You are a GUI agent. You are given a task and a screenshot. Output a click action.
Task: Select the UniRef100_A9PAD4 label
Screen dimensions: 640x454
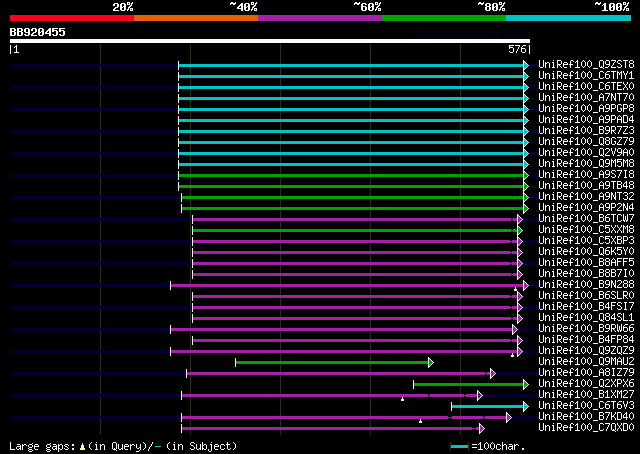click(x=586, y=120)
